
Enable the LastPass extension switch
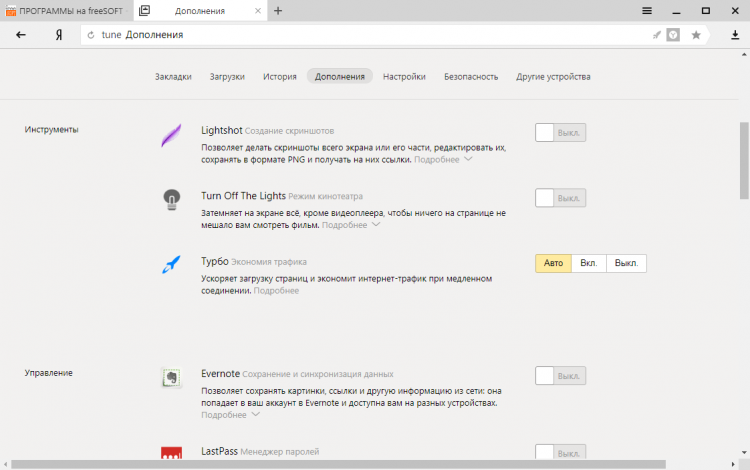click(x=560, y=452)
